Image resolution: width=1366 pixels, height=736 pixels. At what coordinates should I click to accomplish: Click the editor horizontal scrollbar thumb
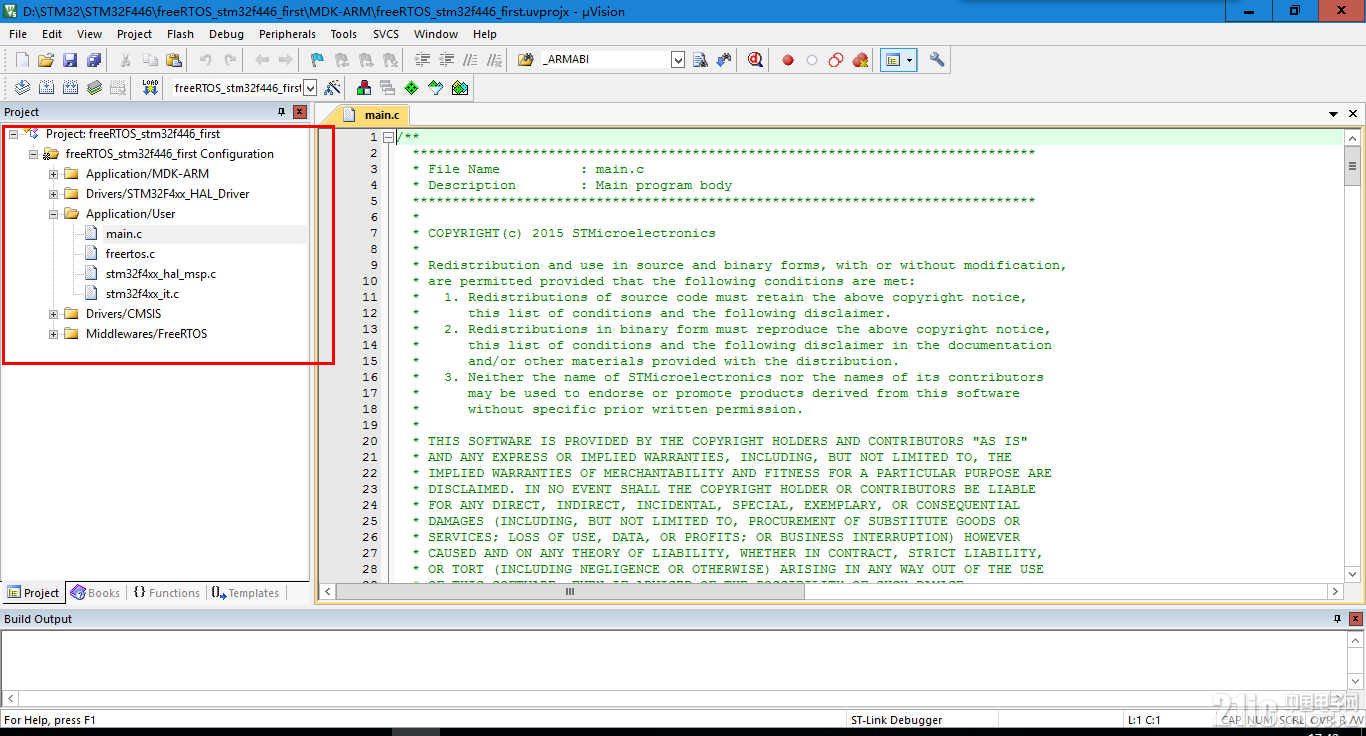point(570,591)
